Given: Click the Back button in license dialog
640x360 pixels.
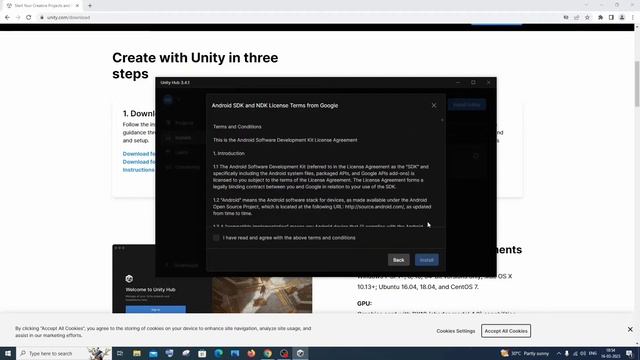Looking at the screenshot, I should [398, 260].
